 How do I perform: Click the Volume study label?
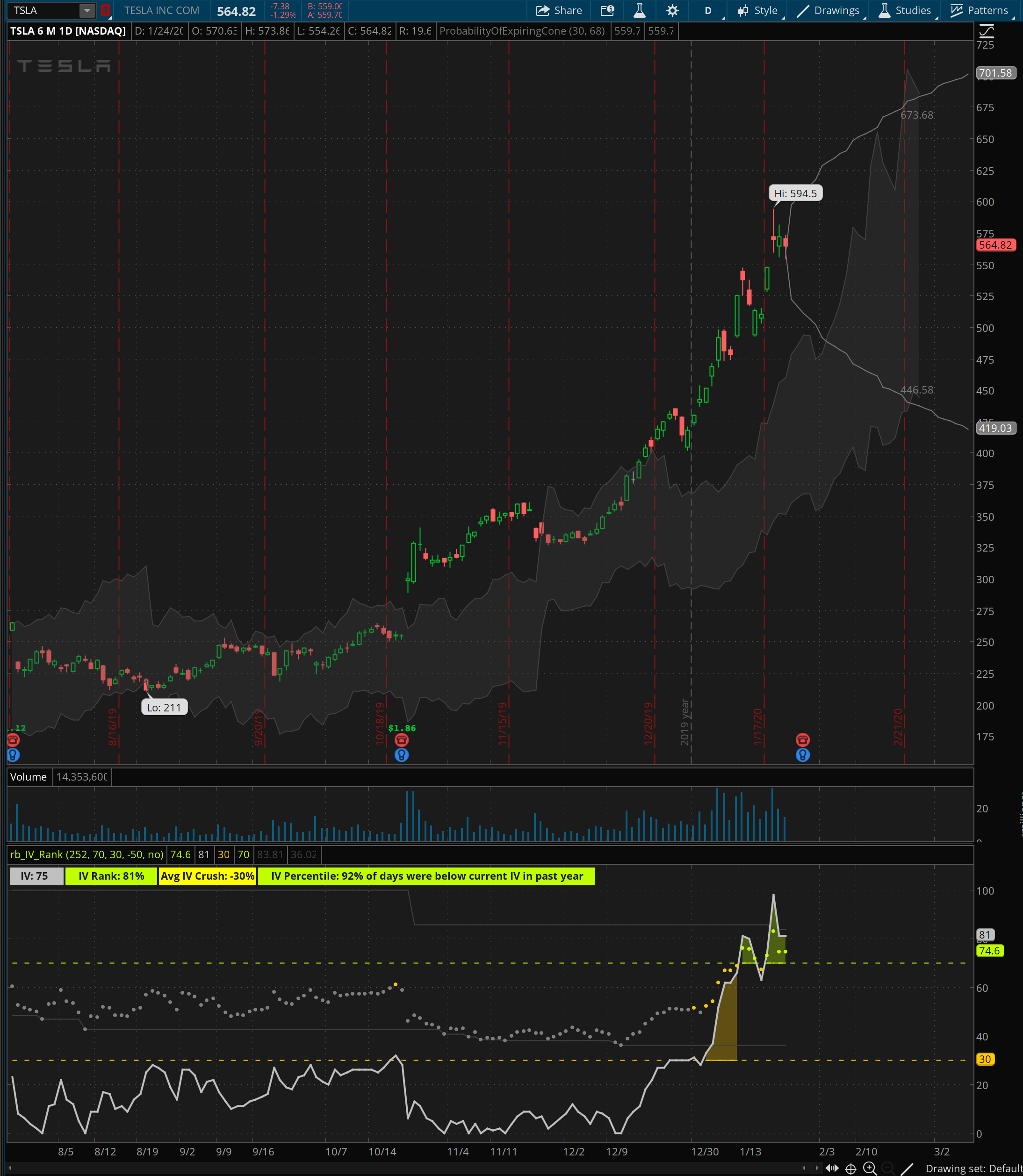pyautogui.click(x=29, y=776)
